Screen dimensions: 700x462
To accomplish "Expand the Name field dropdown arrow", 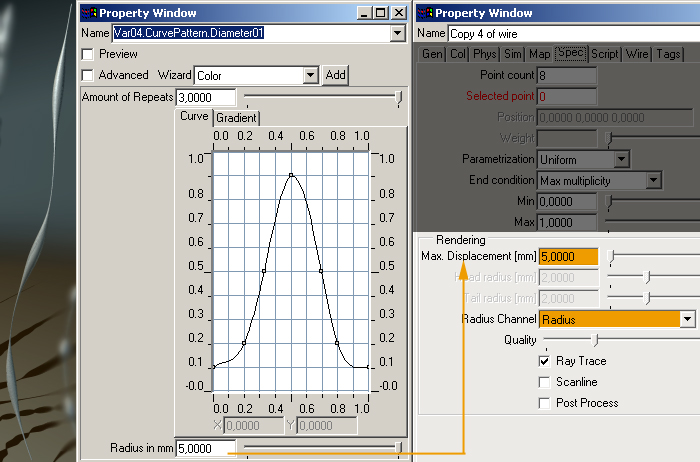I will point(398,33).
